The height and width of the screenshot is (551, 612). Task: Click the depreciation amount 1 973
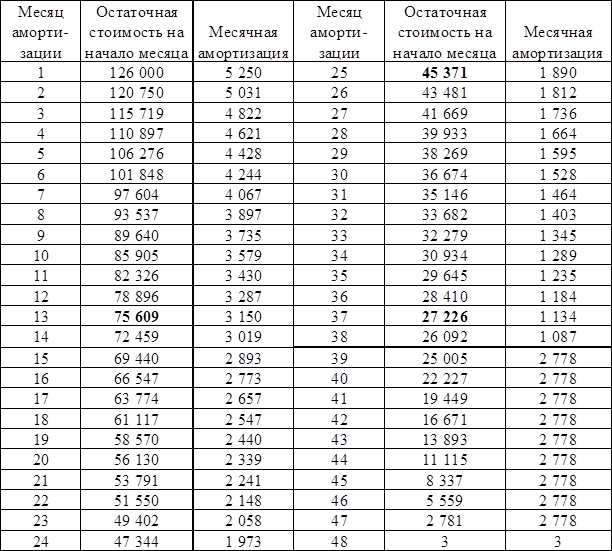(x=244, y=540)
